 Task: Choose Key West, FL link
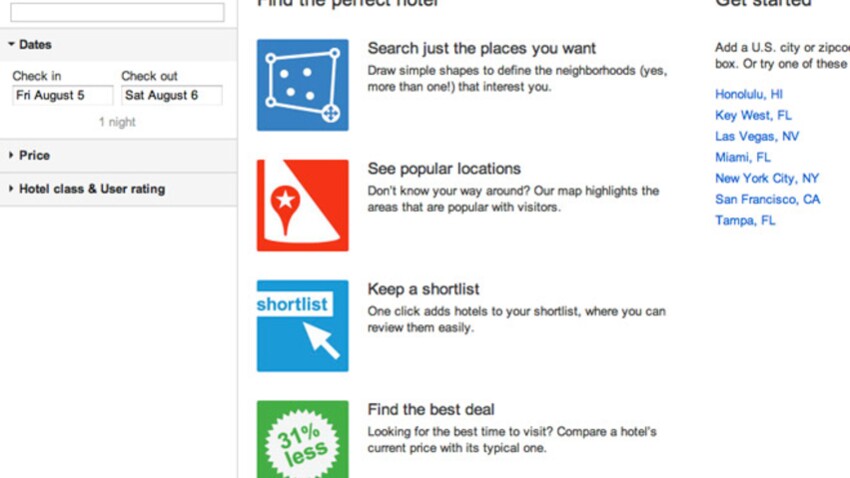click(753, 115)
